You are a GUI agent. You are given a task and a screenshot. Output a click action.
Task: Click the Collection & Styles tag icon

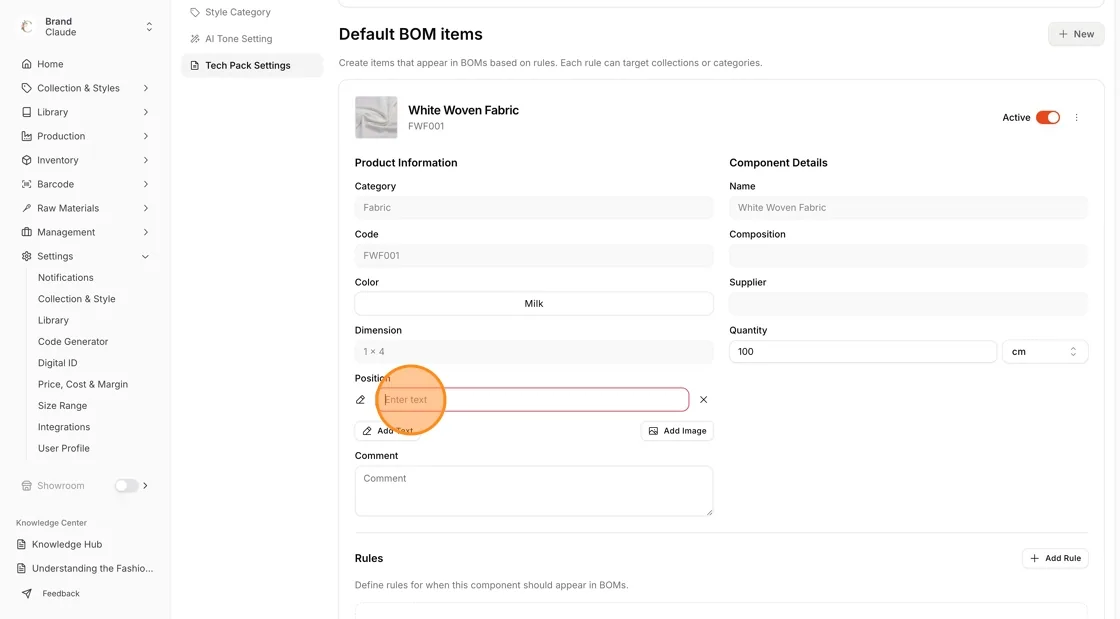26,88
